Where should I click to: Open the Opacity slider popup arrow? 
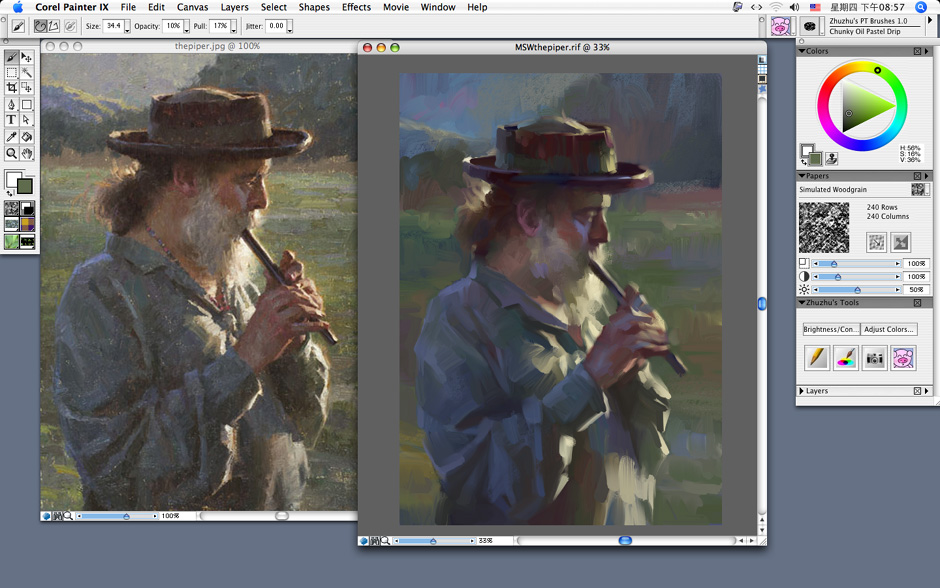186,26
